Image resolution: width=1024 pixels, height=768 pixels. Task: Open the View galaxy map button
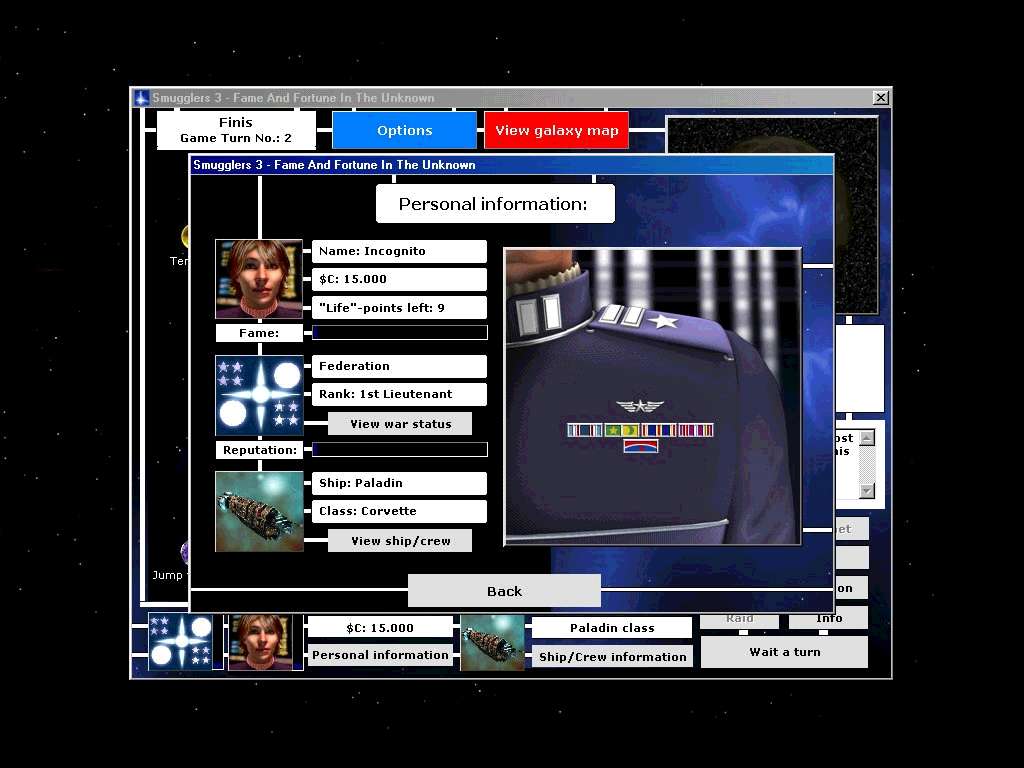pyautogui.click(x=556, y=130)
